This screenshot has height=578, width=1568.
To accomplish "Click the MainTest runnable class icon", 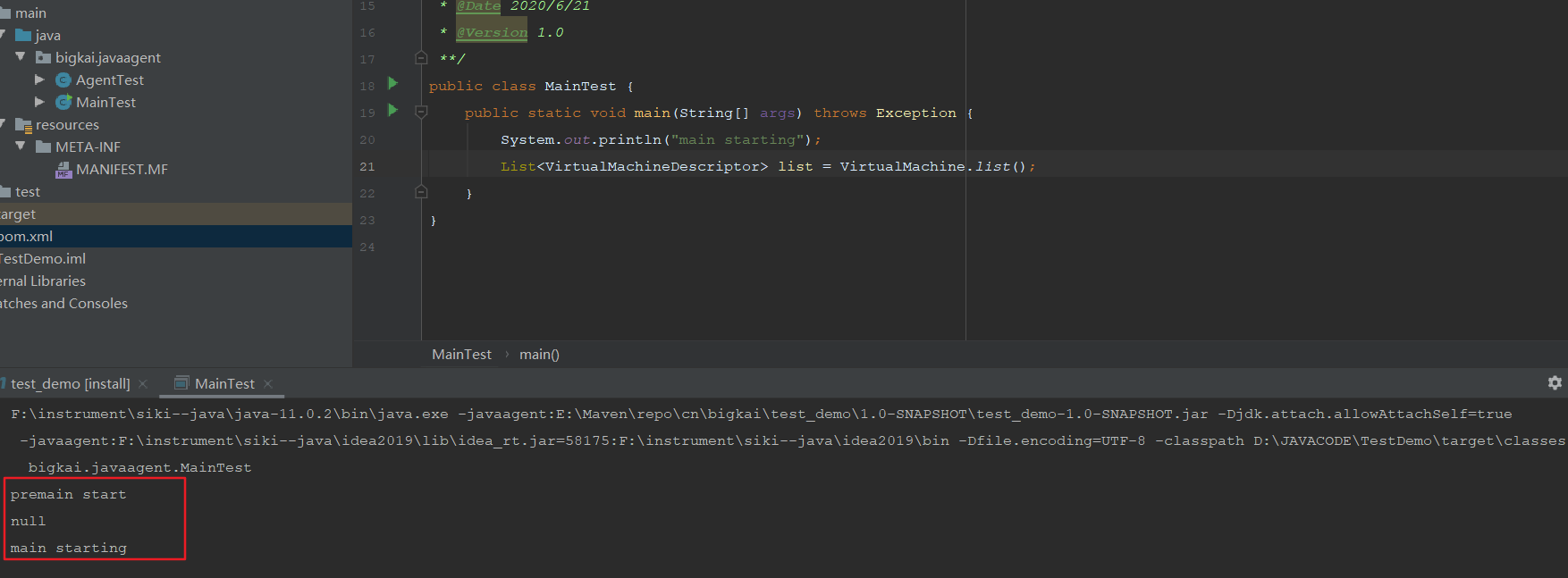I will coord(63,102).
